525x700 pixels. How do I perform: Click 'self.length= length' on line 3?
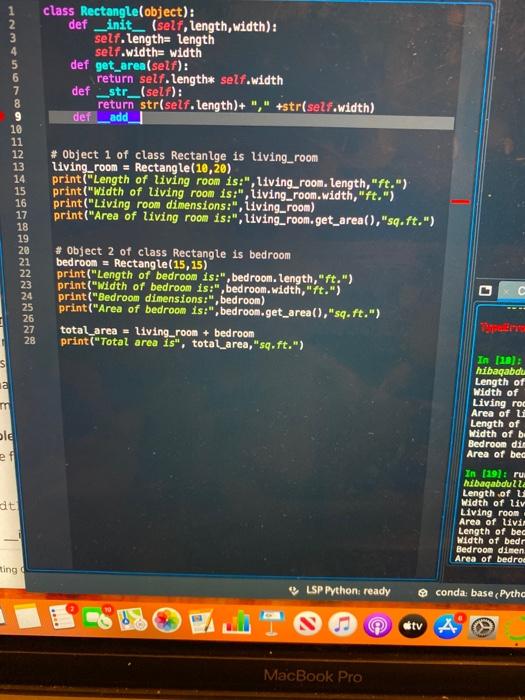tap(154, 39)
